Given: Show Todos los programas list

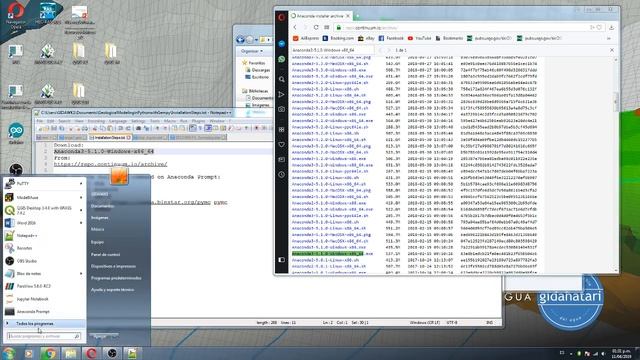Looking at the screenshot, I should click(x=44, y=323).
